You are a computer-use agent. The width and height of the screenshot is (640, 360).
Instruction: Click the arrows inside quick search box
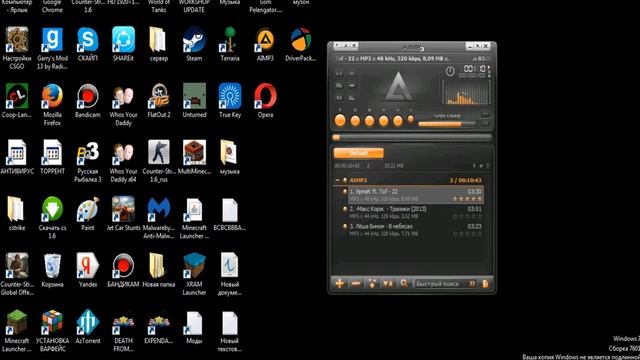[472, 284]
